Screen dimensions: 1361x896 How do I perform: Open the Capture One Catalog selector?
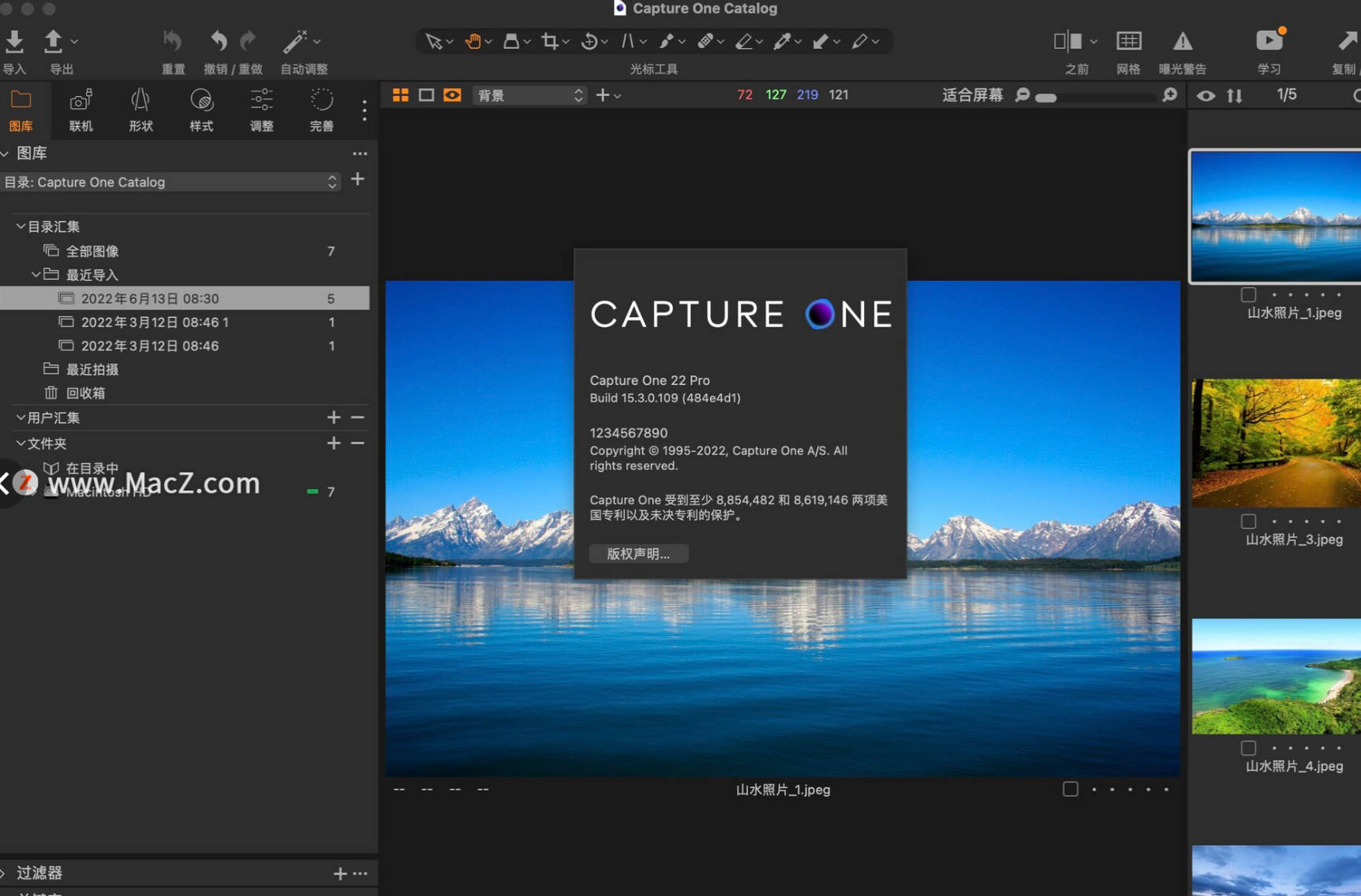tap(172, 181)
